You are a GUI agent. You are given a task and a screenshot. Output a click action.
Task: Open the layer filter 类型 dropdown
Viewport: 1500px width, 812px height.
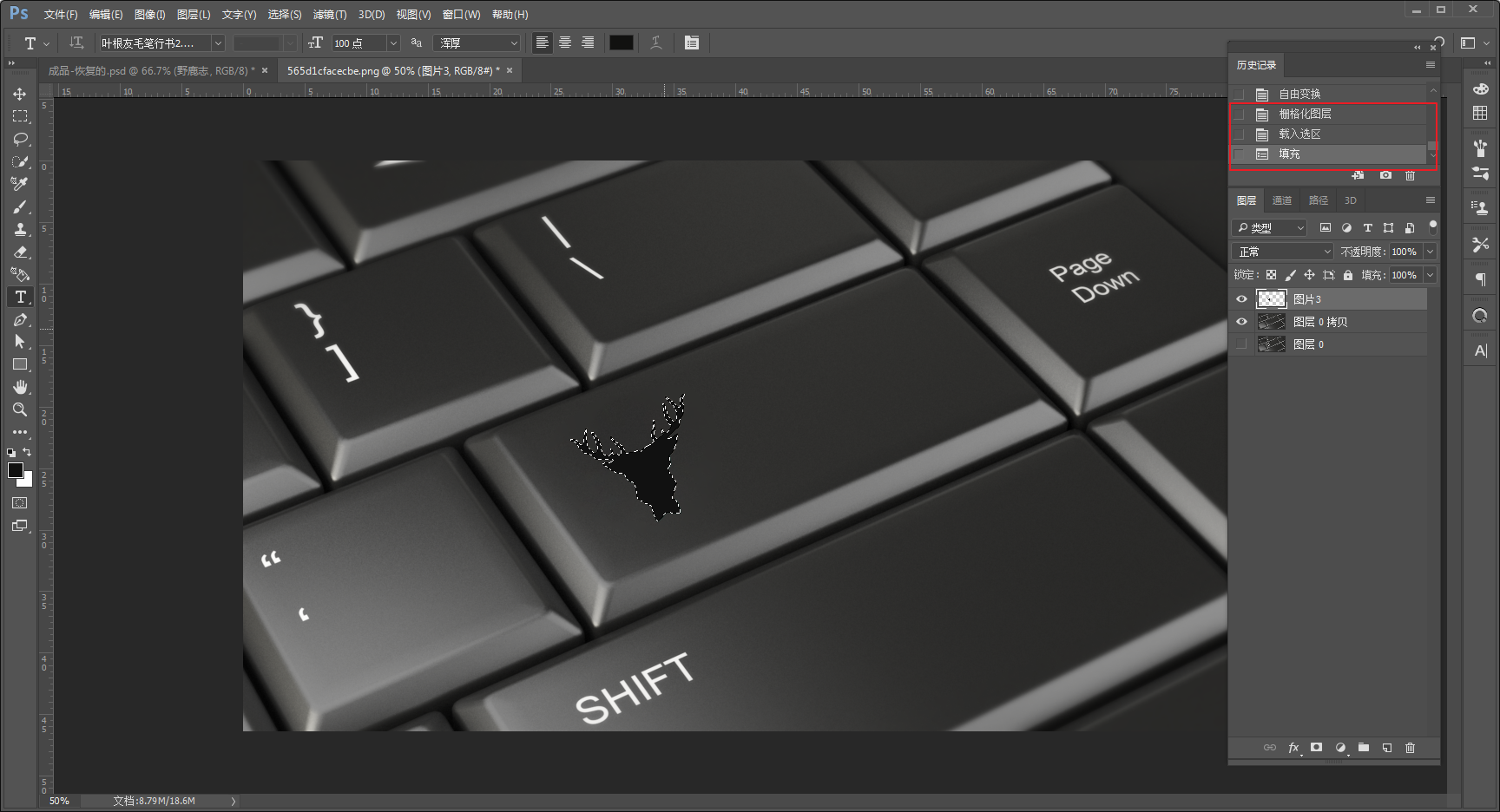click(1269, 227)
